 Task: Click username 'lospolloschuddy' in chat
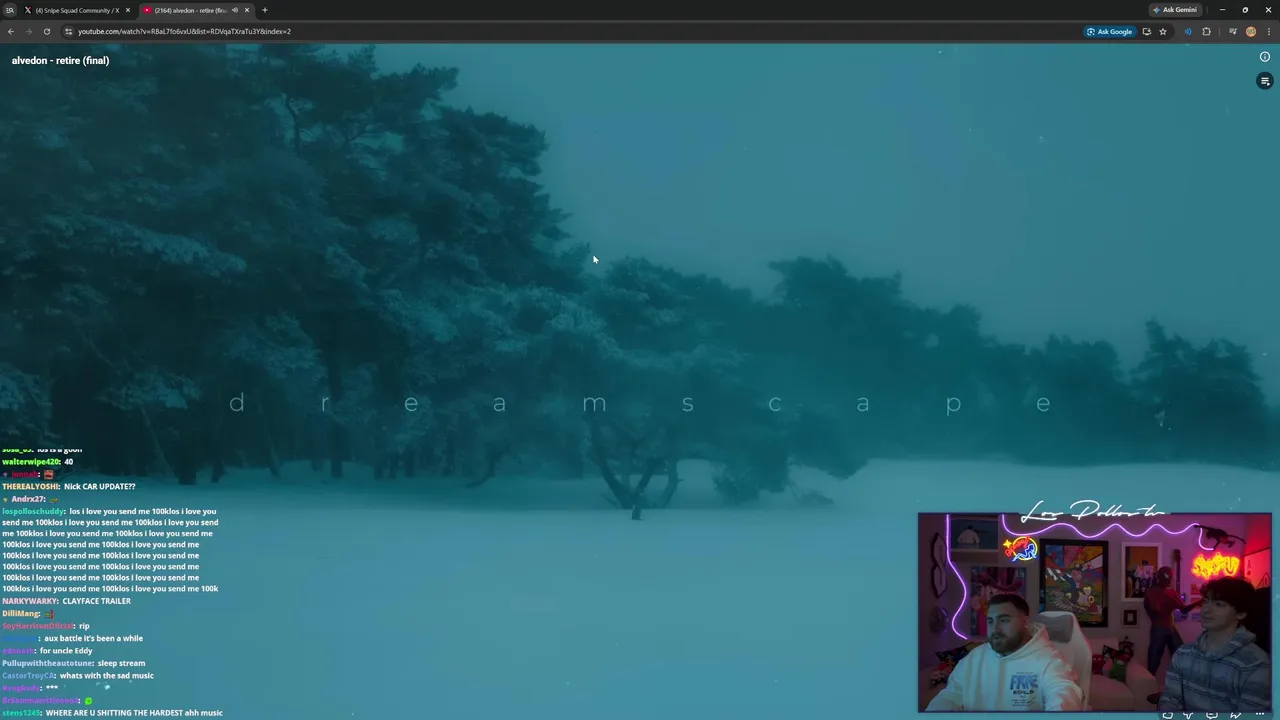(x=33, y=512)
